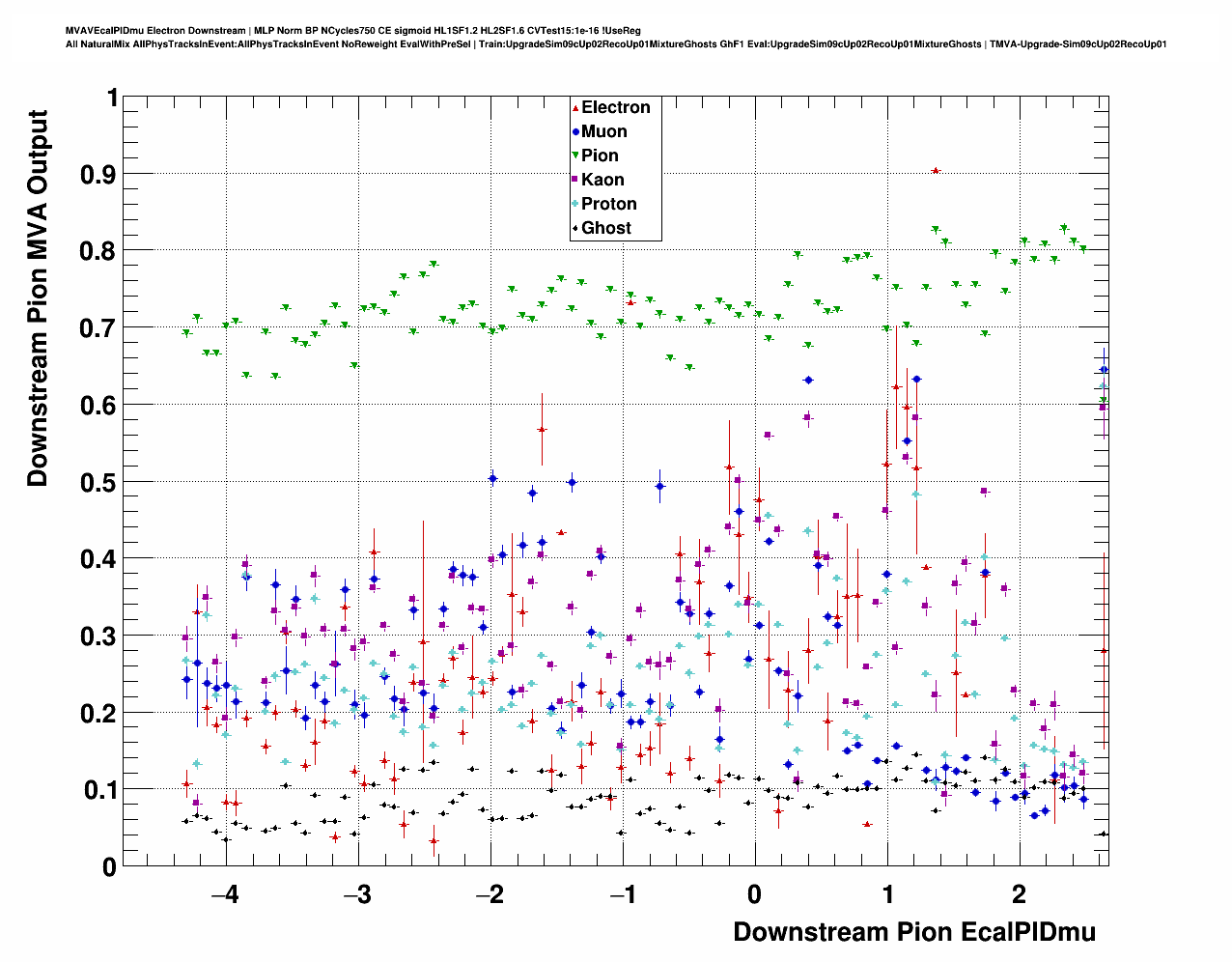This screenshot has height=962, width=1232.
Task: Click the red Electron outlier point at 0.9
Action: point(935,171)
